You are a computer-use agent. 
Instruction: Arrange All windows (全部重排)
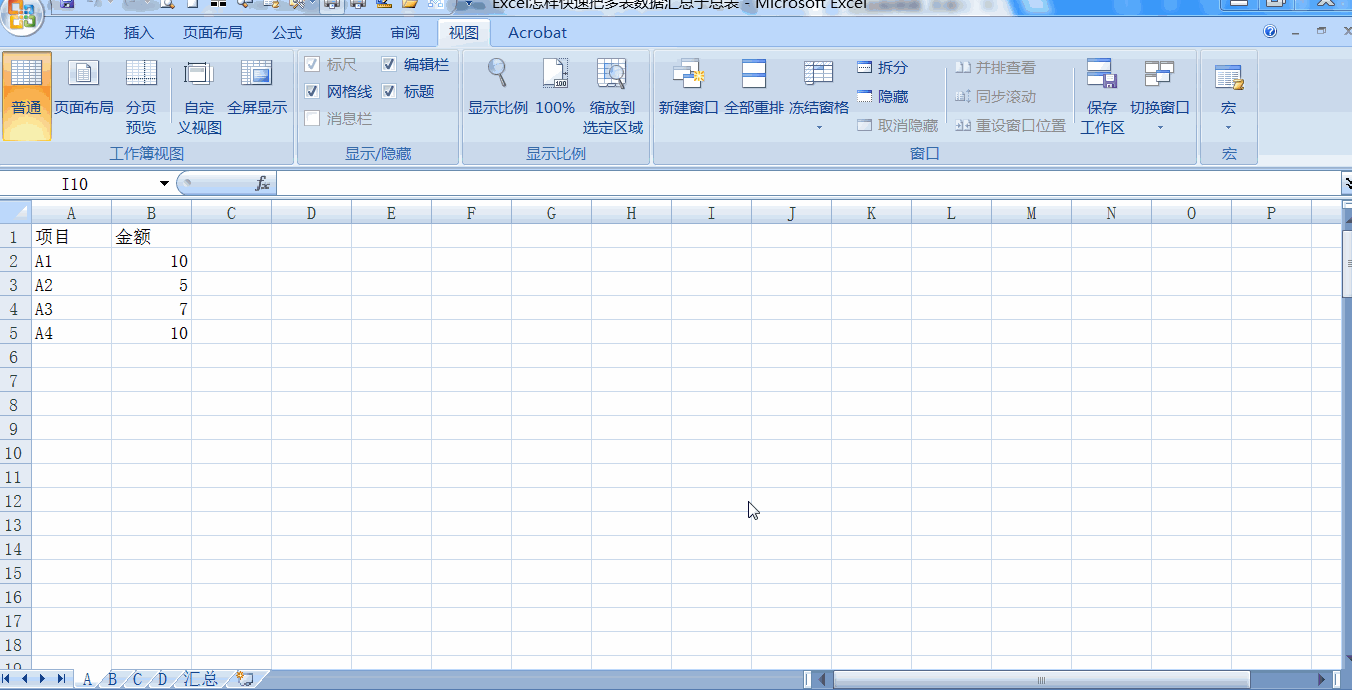(x=754, y=88)
